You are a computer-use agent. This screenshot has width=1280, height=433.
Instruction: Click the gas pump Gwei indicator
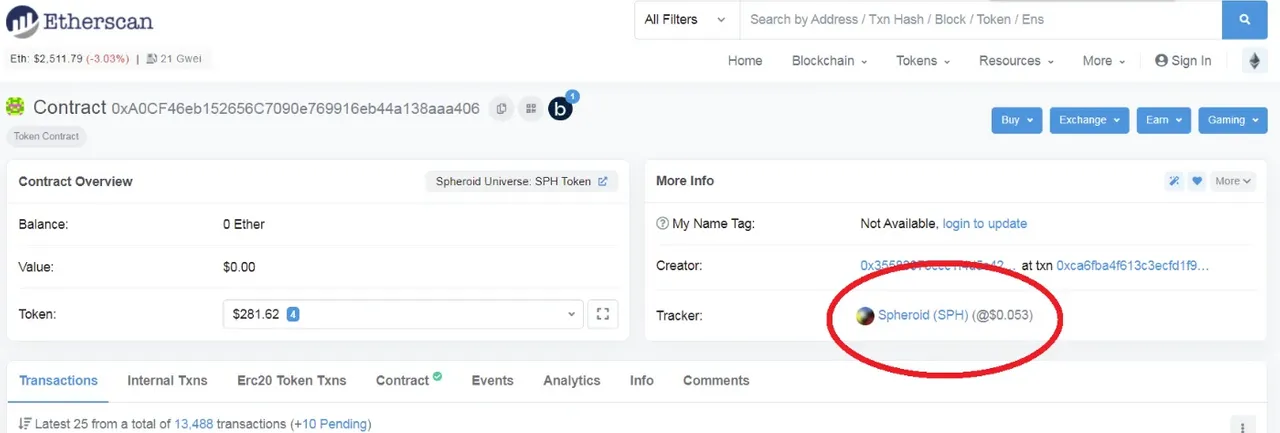[x=174, y=59]
